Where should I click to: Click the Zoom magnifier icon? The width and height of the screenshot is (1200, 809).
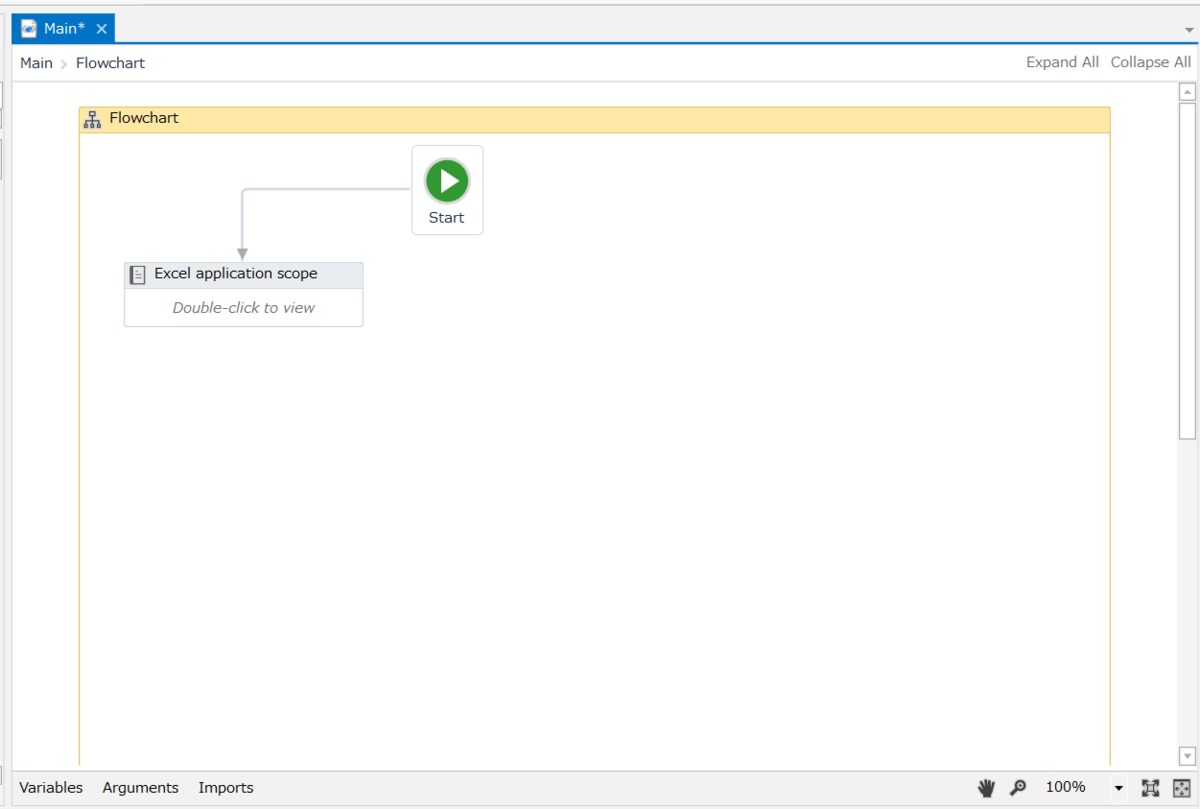click(1018, 788)
